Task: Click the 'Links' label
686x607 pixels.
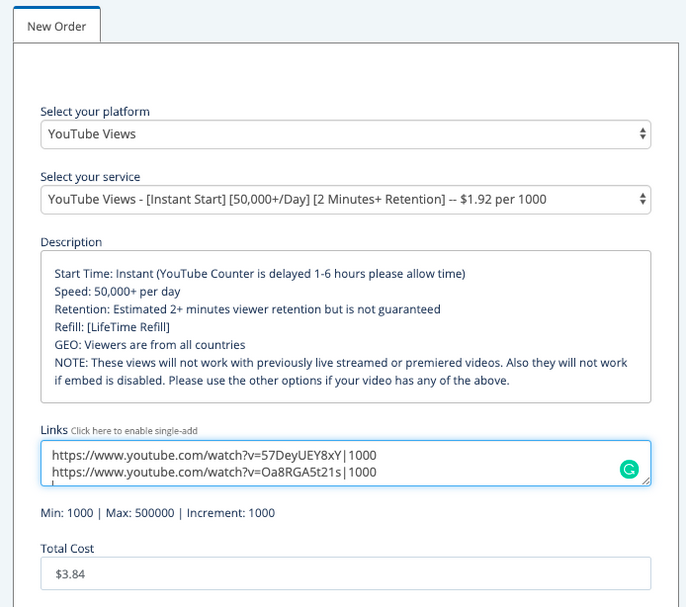Action: tap(54, 430)
